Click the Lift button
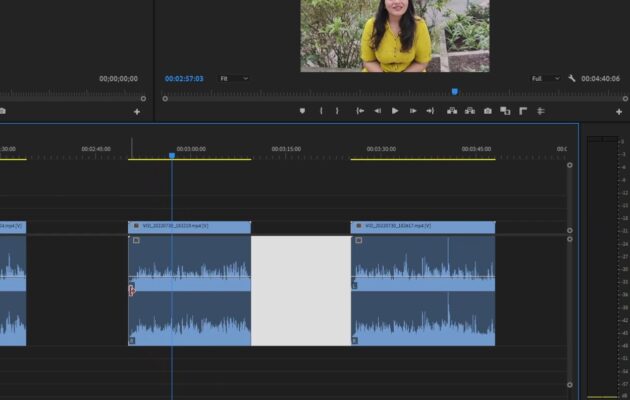630x400 pixels. 453,111
